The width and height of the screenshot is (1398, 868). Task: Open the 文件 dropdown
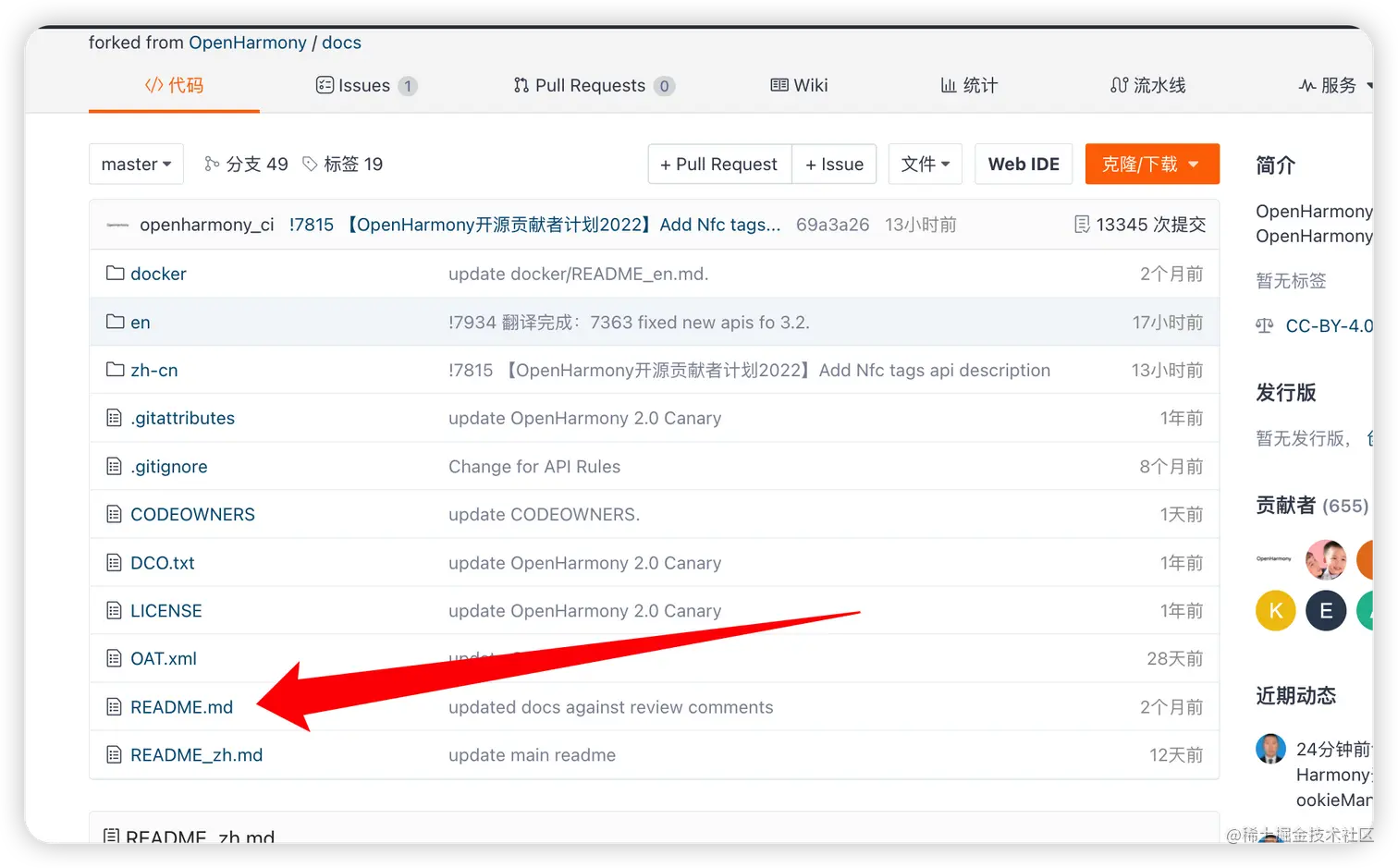(x=925, y=164)
